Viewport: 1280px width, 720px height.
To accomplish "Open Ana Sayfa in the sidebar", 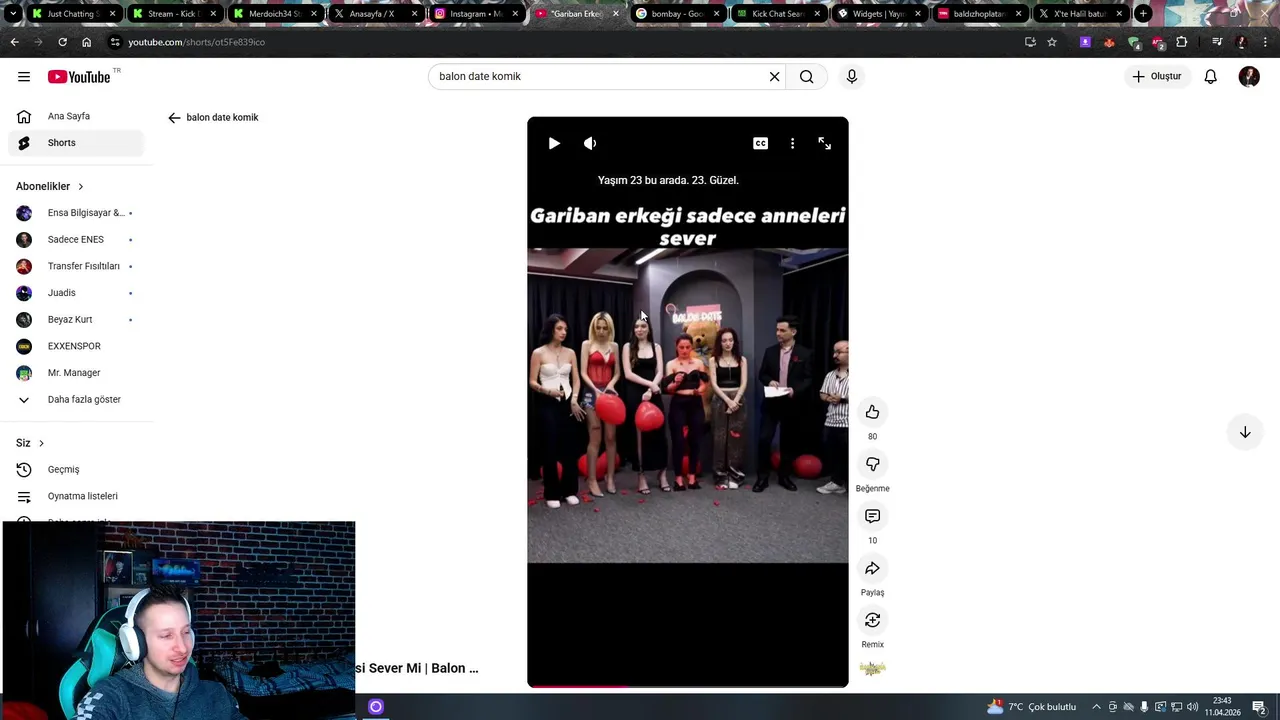I will pyautogui.click(x=76, y=116).
